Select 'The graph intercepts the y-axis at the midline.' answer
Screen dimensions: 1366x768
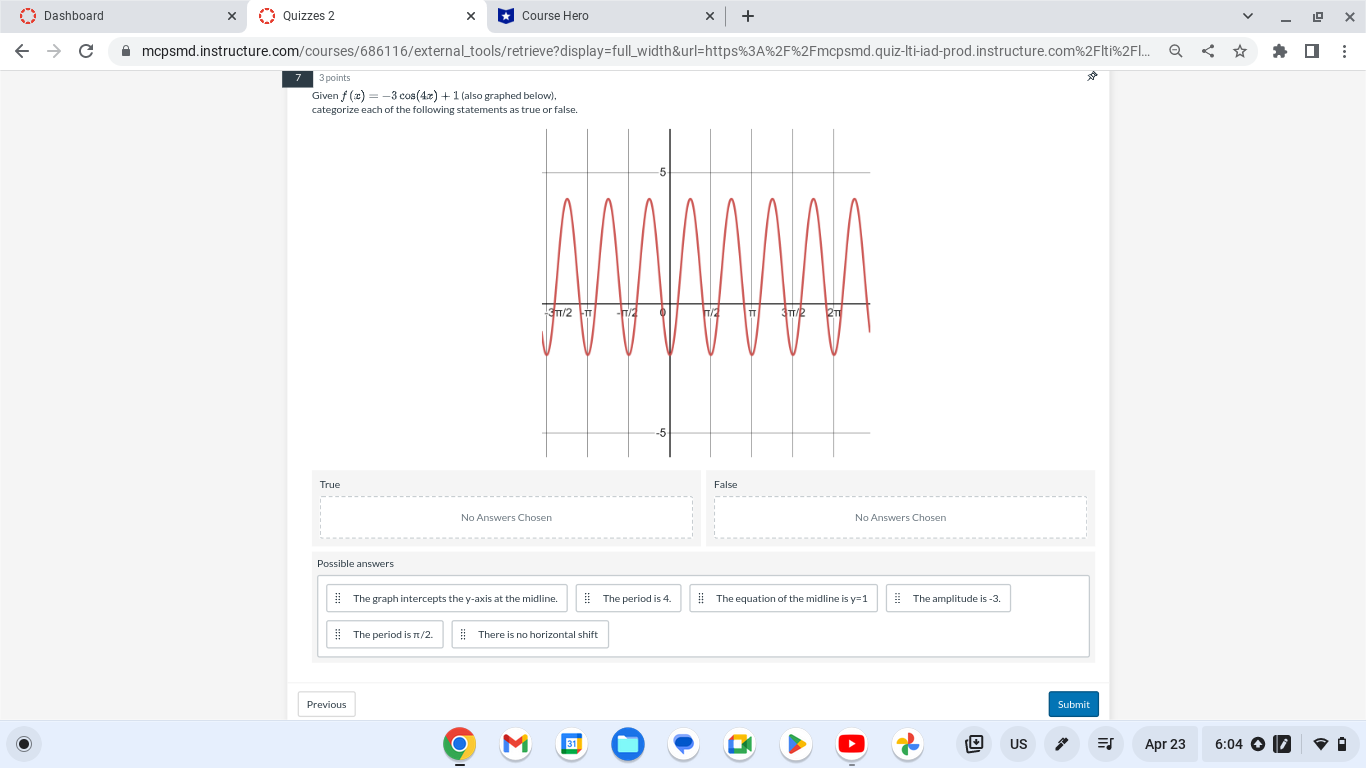(447, 599)
